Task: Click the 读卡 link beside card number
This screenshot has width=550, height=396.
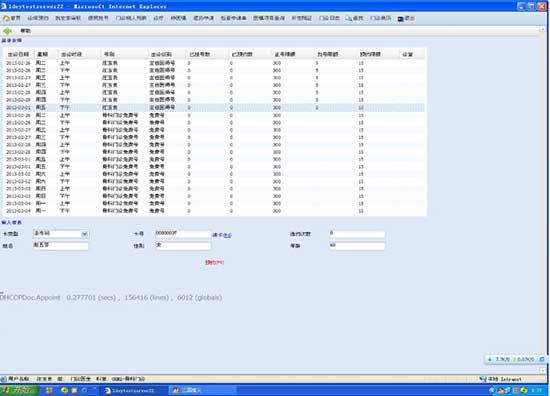Action: pyautogui.click(x=222, y=235)
